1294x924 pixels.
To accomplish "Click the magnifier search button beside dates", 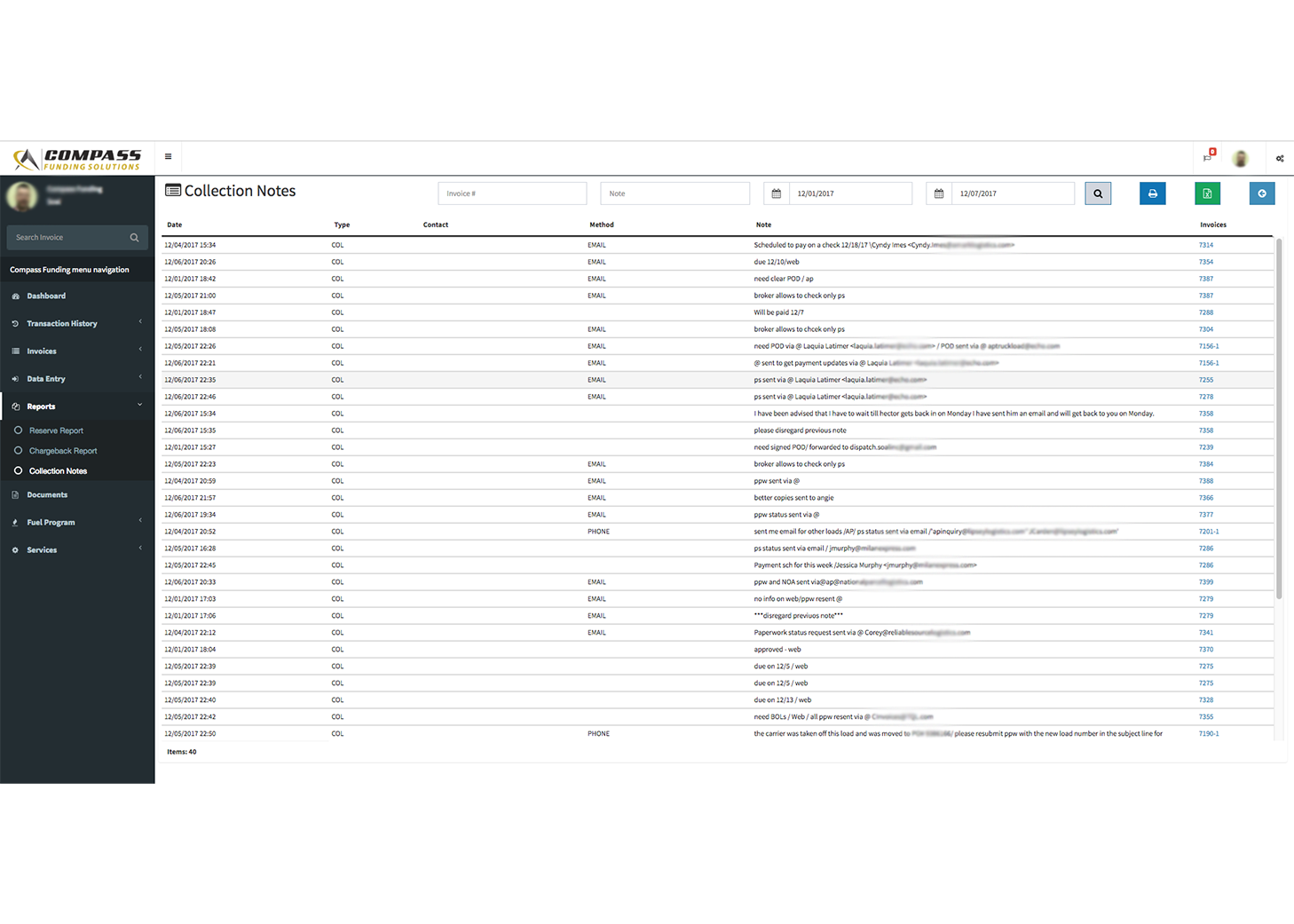I will (1098, 193).
